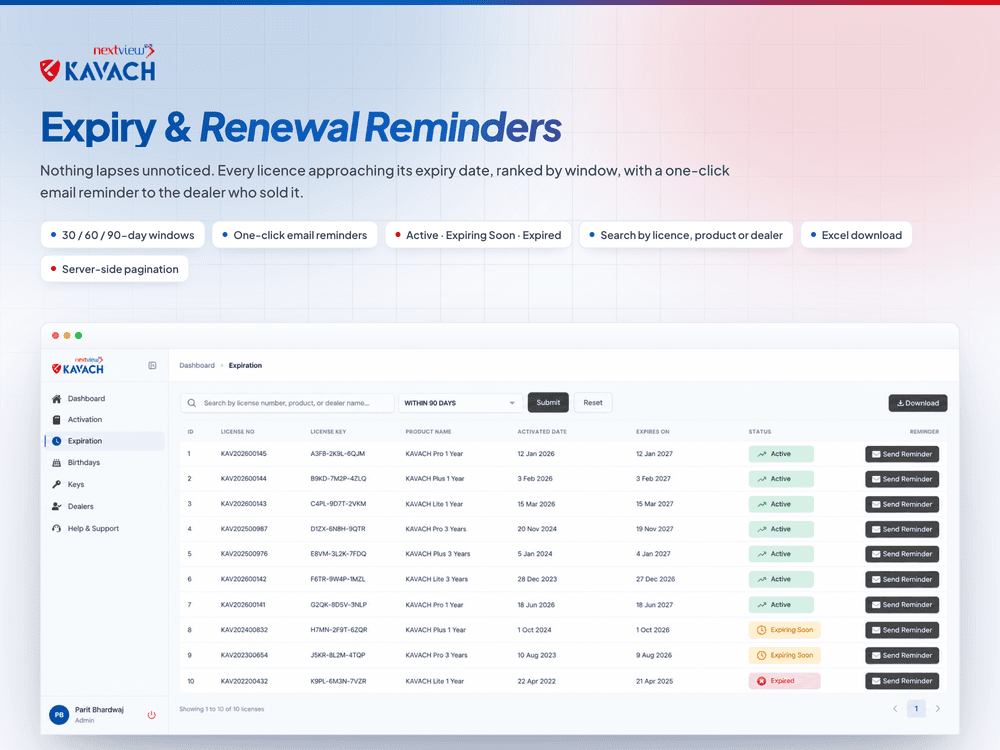Click the Dealers people icon
1000x750 pixels.
pyautogui.click(x=56, y=506)
